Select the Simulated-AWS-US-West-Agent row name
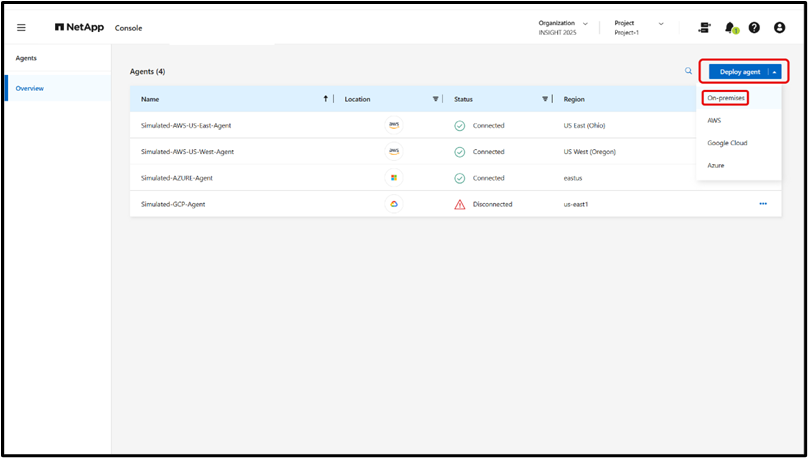 pyautogui.click(x=187, y=151)
